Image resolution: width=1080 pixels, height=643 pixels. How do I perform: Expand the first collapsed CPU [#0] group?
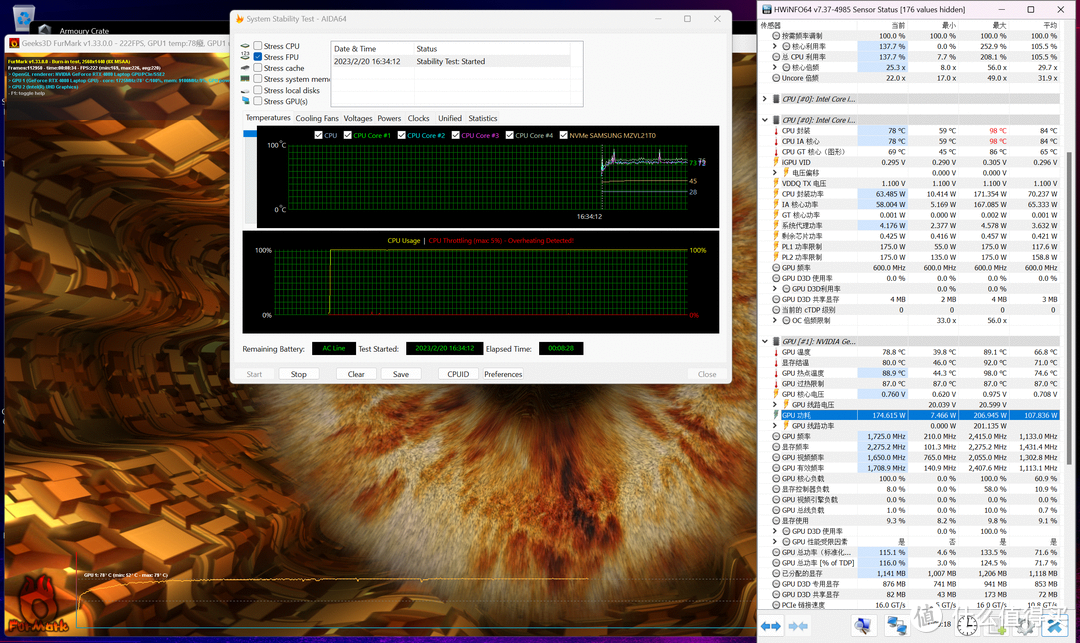(x=765, y=99)
